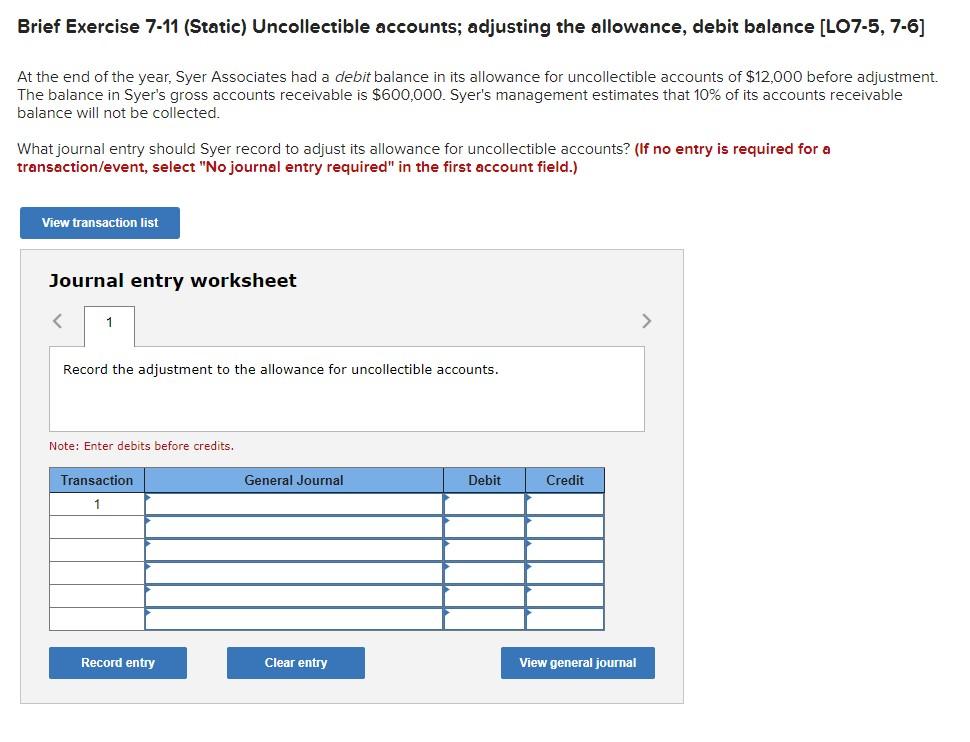Click the Clear entry button
The image size is (970, 742).
click(295, 662)
